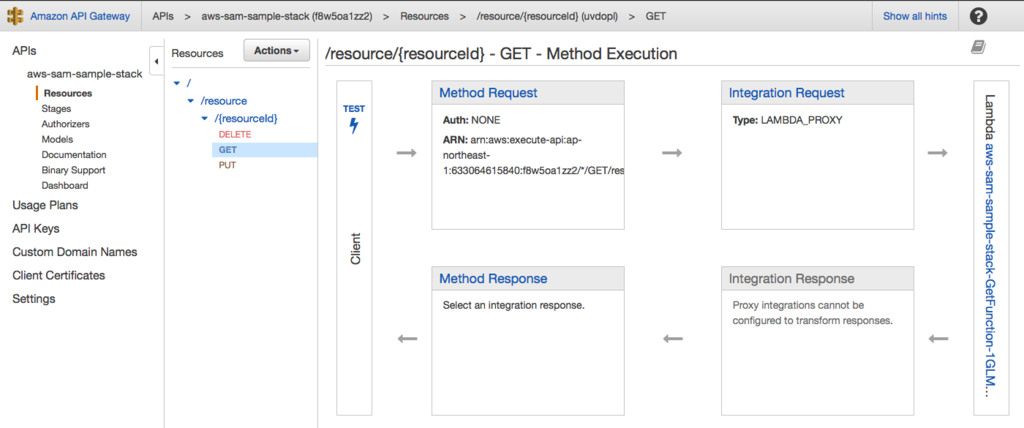Open Authorizers in the sidebar
1024x428 pixels.
[x=65, y=123]
